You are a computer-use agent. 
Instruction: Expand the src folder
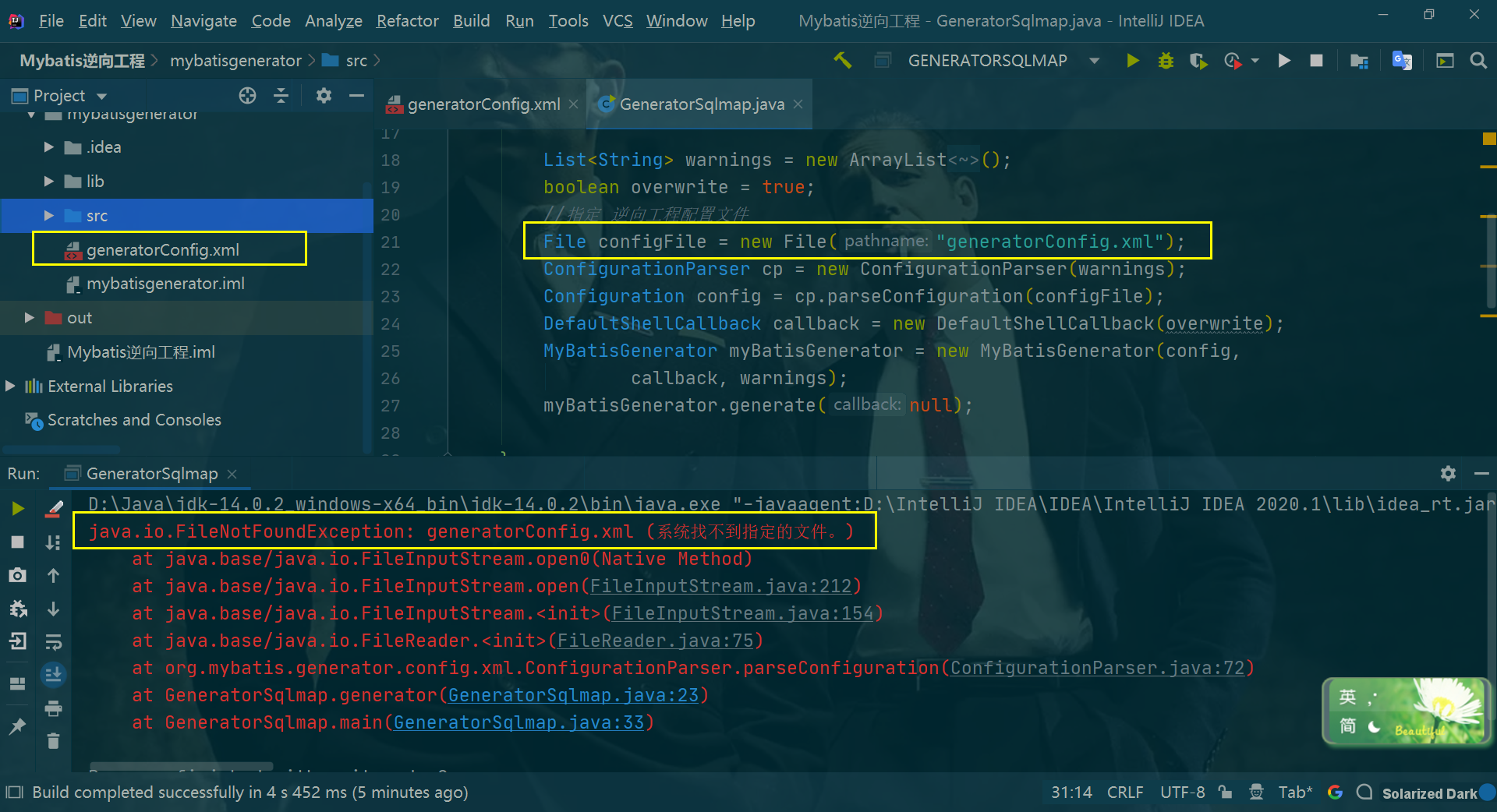(x=49, y=216)
